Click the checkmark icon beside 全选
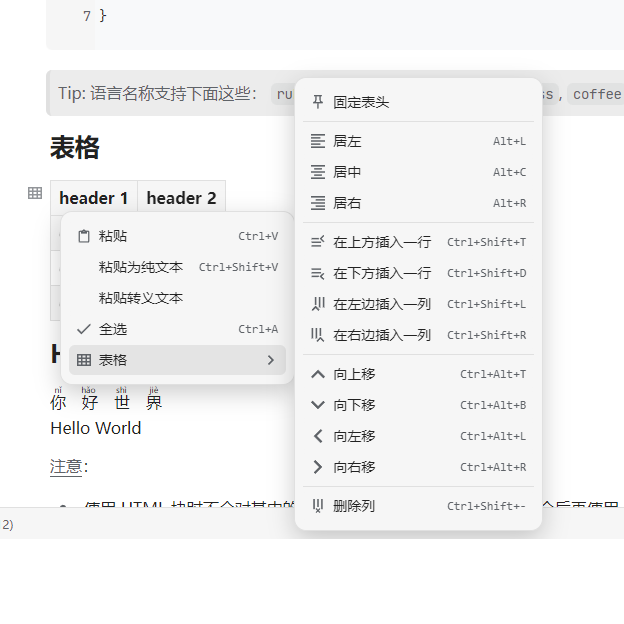Viewport: 624px width, 624px height. 84,329
